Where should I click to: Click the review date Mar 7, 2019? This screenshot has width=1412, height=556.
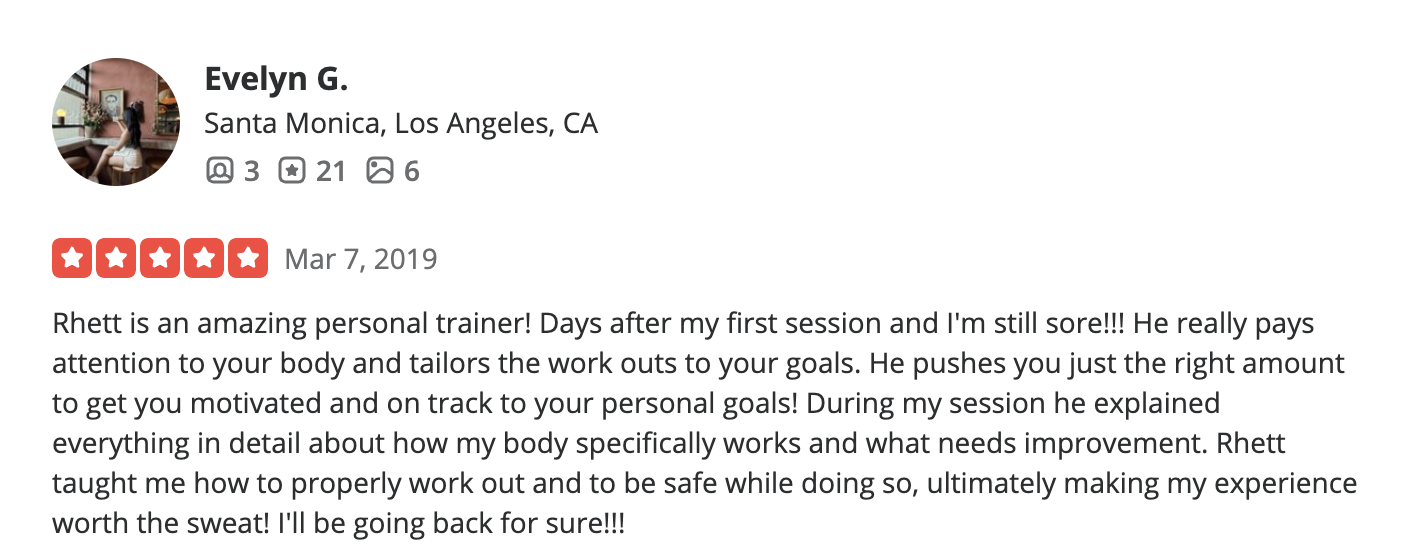tap(361, 259)
